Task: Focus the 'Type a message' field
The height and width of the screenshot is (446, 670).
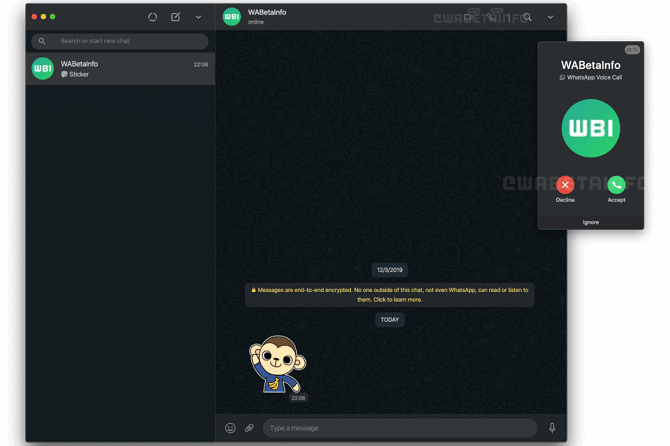Action: pos(400,428)
